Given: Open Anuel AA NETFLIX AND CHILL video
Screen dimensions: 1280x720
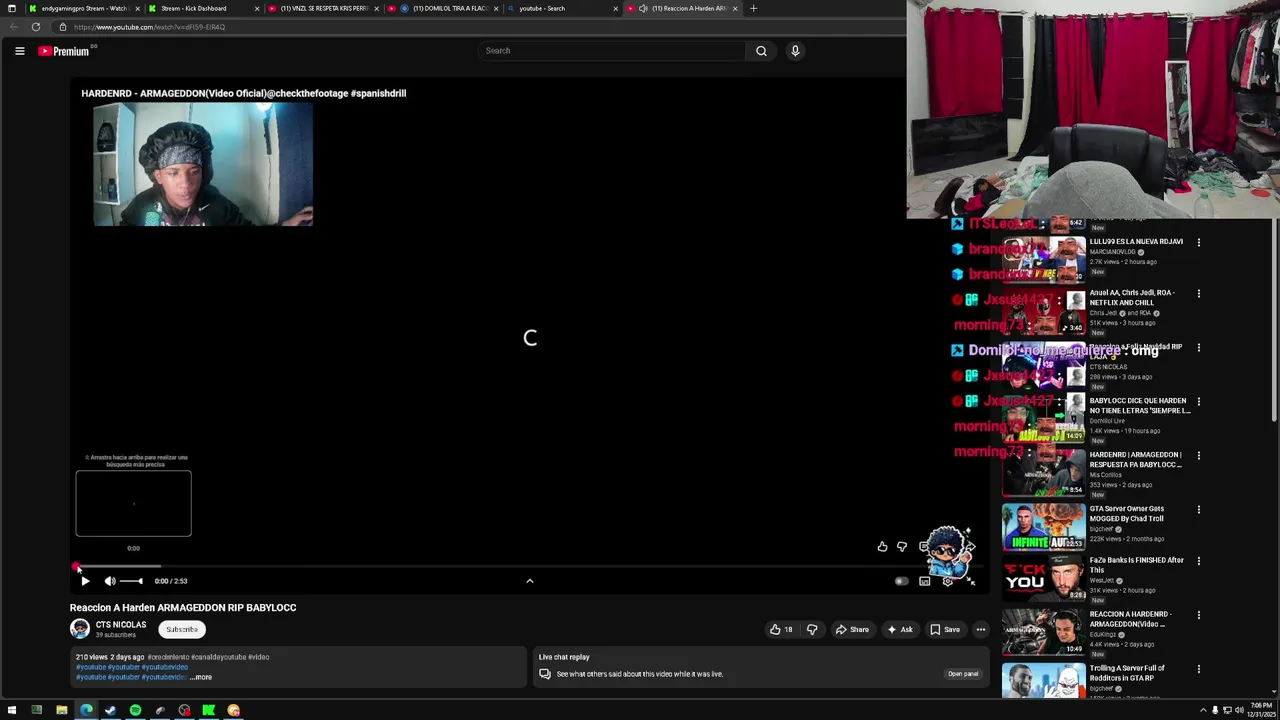Looking at the screenshot, I should click(1132, 298).
